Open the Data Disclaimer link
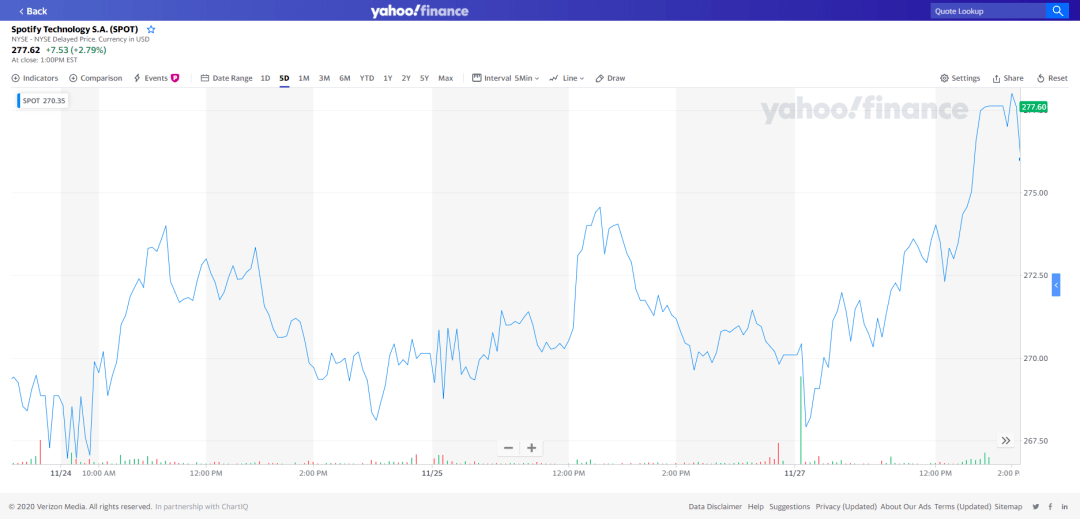Image resolution: width=1080 pixels, height=519 pixels. click(x=715, y=507)
